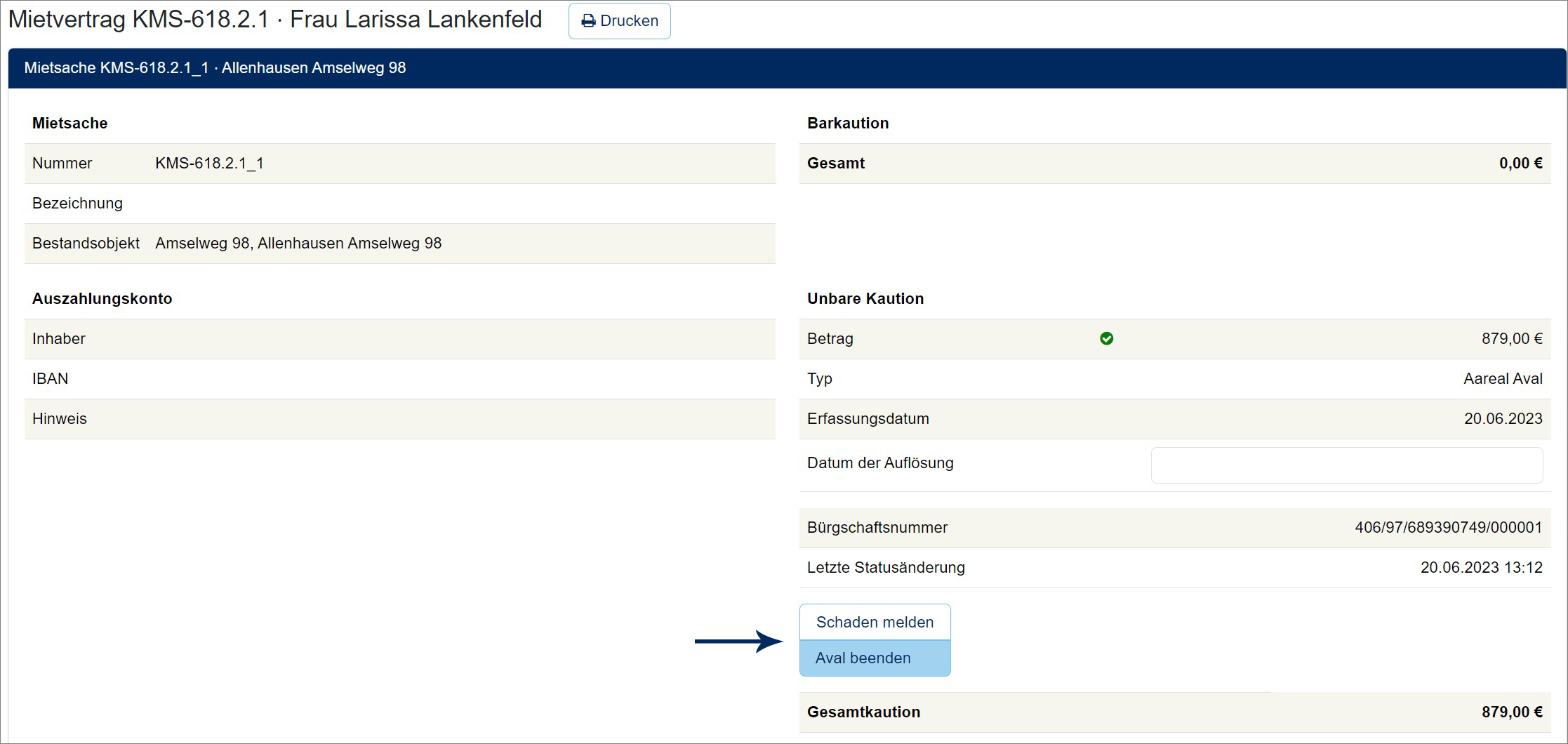The image size is (1568, 744).
Task: Click the Unbare Kaution section heading
Action: pyautogui.click(x=865, y=299)
